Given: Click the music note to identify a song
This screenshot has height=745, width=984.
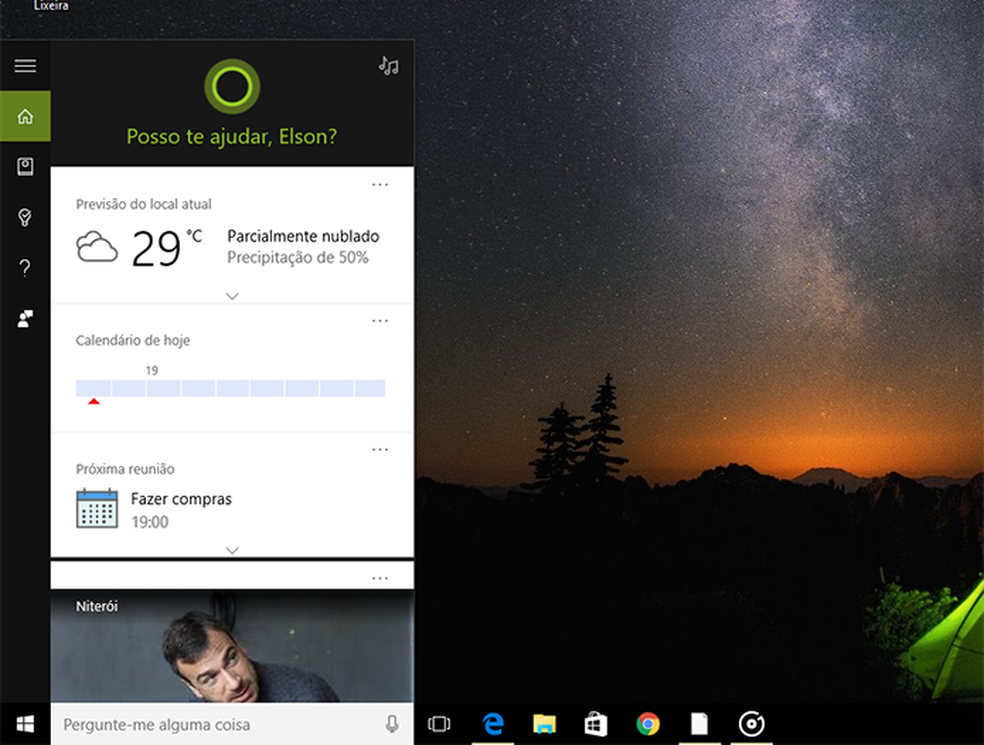Looking at the screenshot, I should 389,67.
